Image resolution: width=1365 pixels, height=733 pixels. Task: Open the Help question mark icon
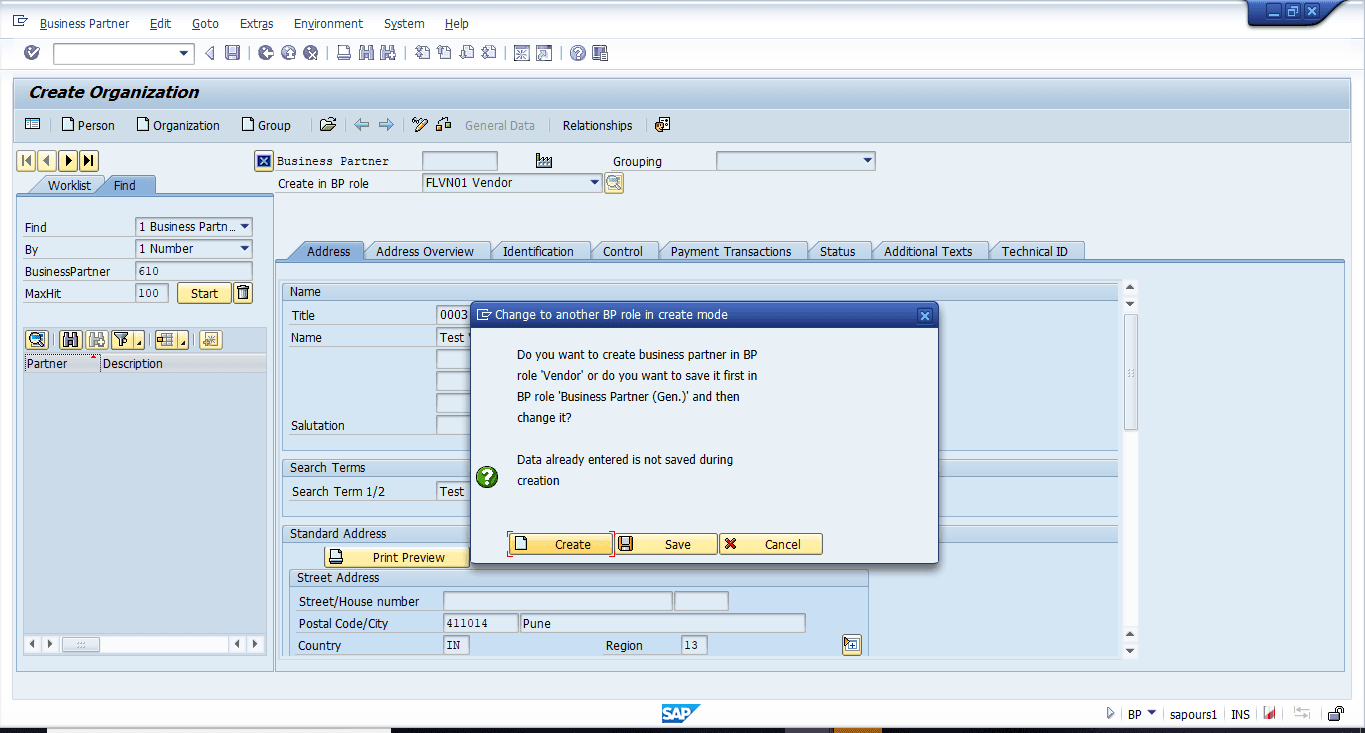coord(578,53)
